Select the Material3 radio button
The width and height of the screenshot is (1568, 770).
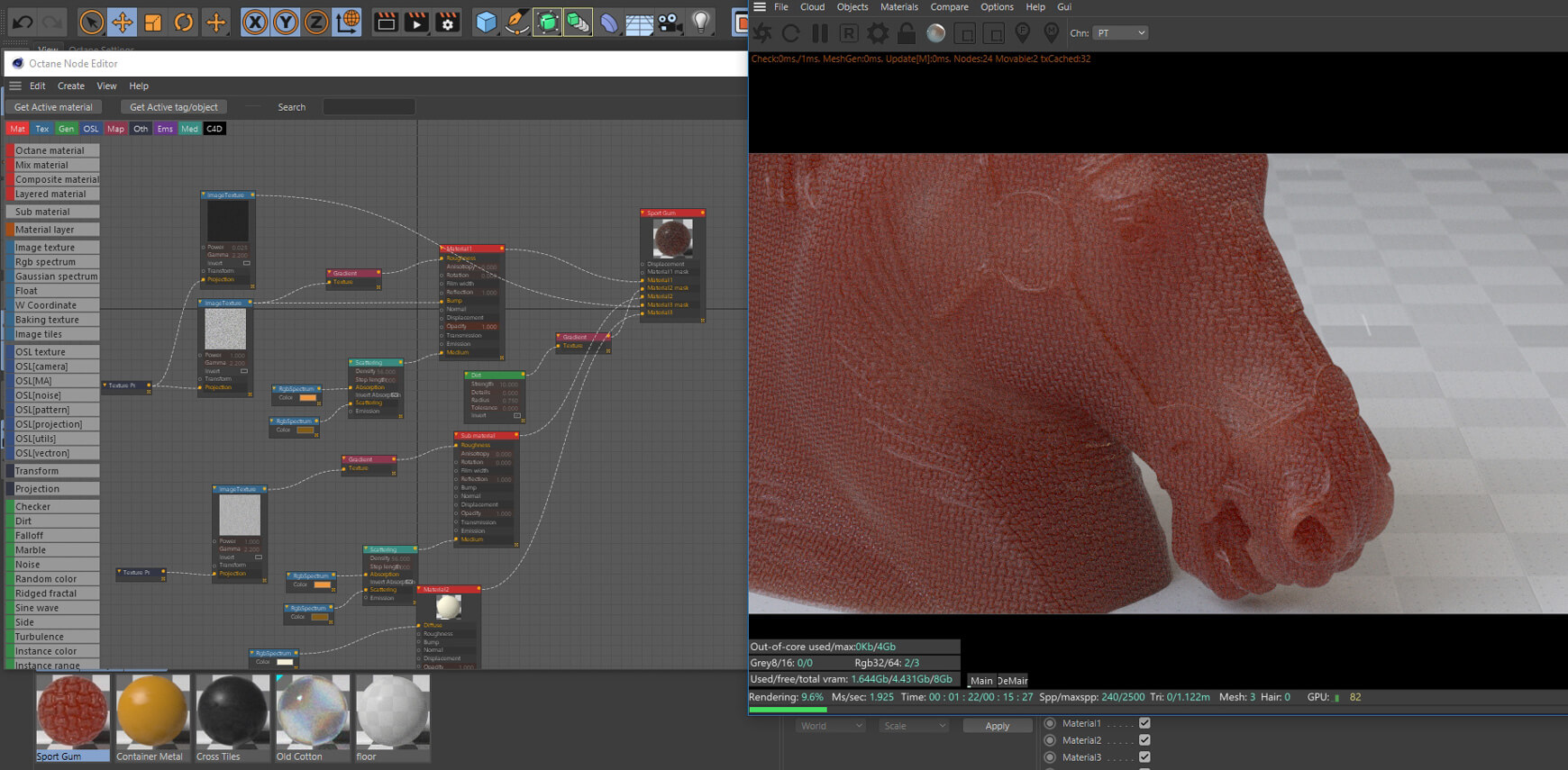1050,757
